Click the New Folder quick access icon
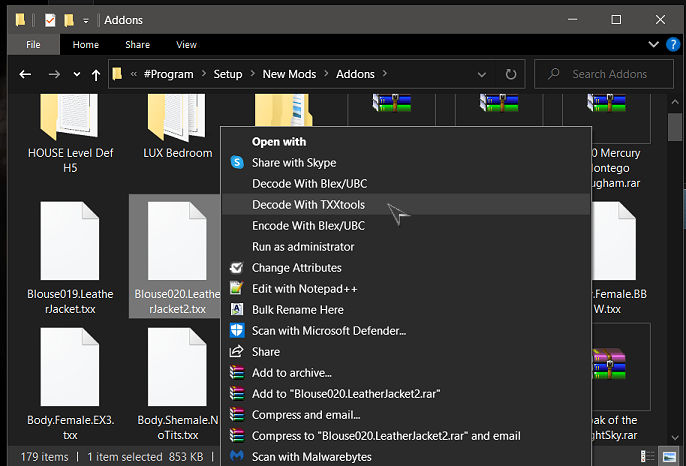This screenshot has width=686, height=466. click(69, 20)
